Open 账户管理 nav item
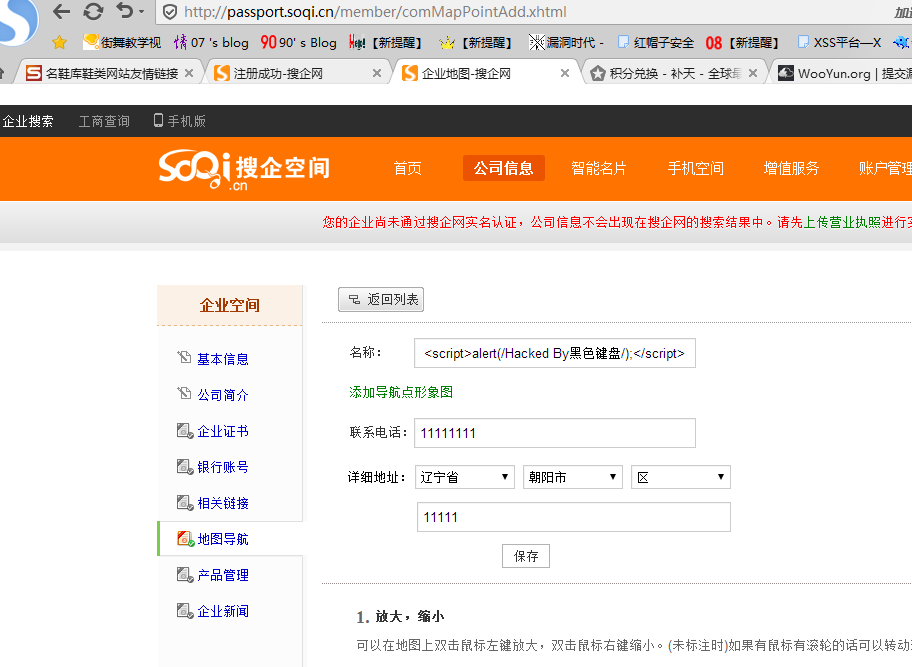 (x=885, y=169)
